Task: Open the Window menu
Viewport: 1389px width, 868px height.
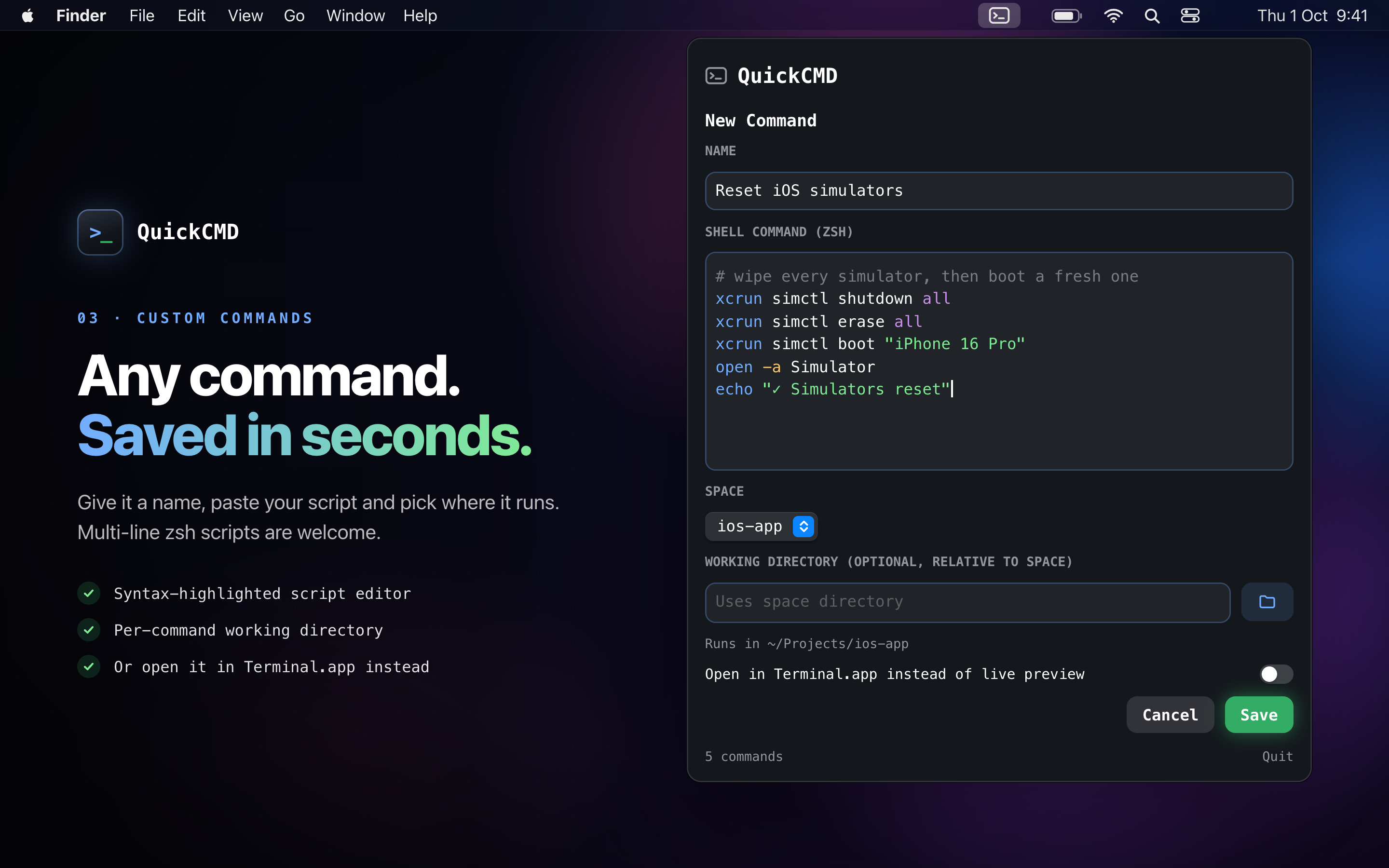Action: (355, 15)
